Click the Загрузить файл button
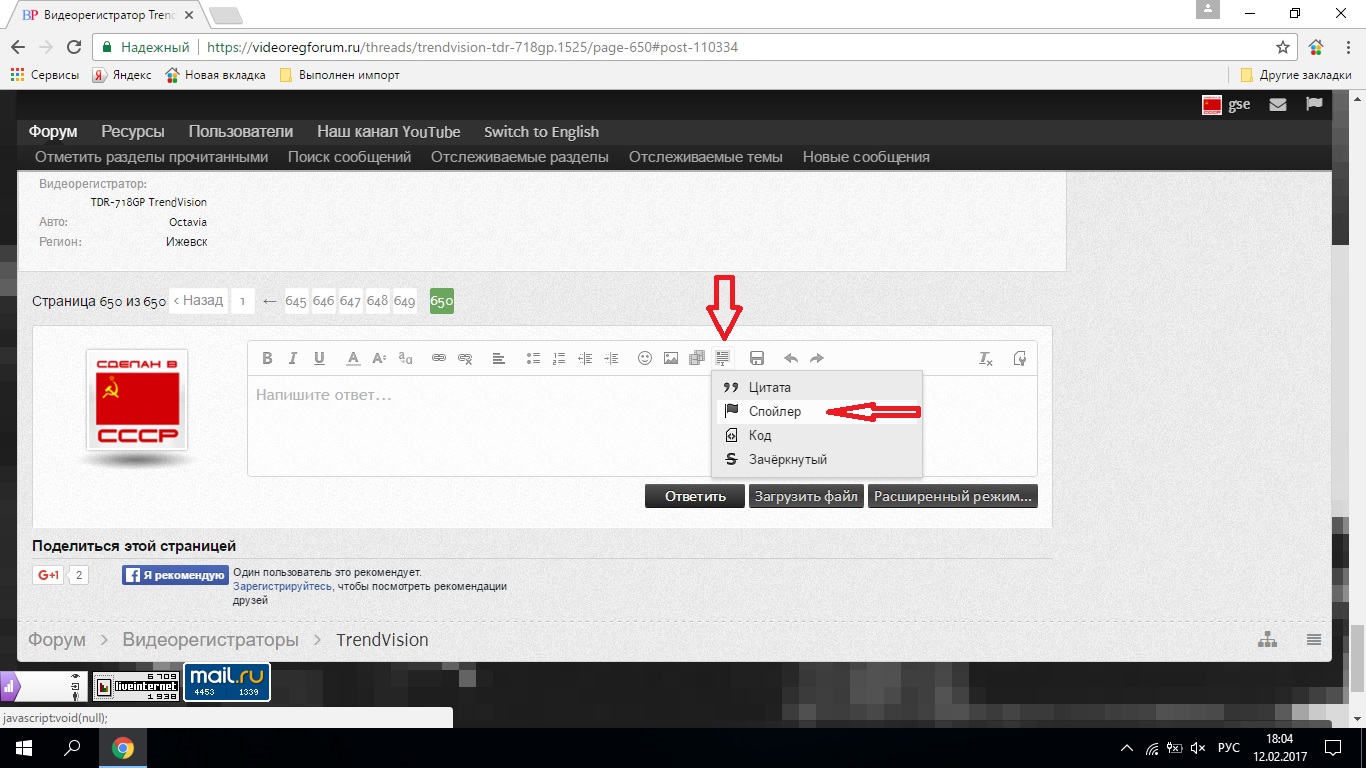 point(806,496)
